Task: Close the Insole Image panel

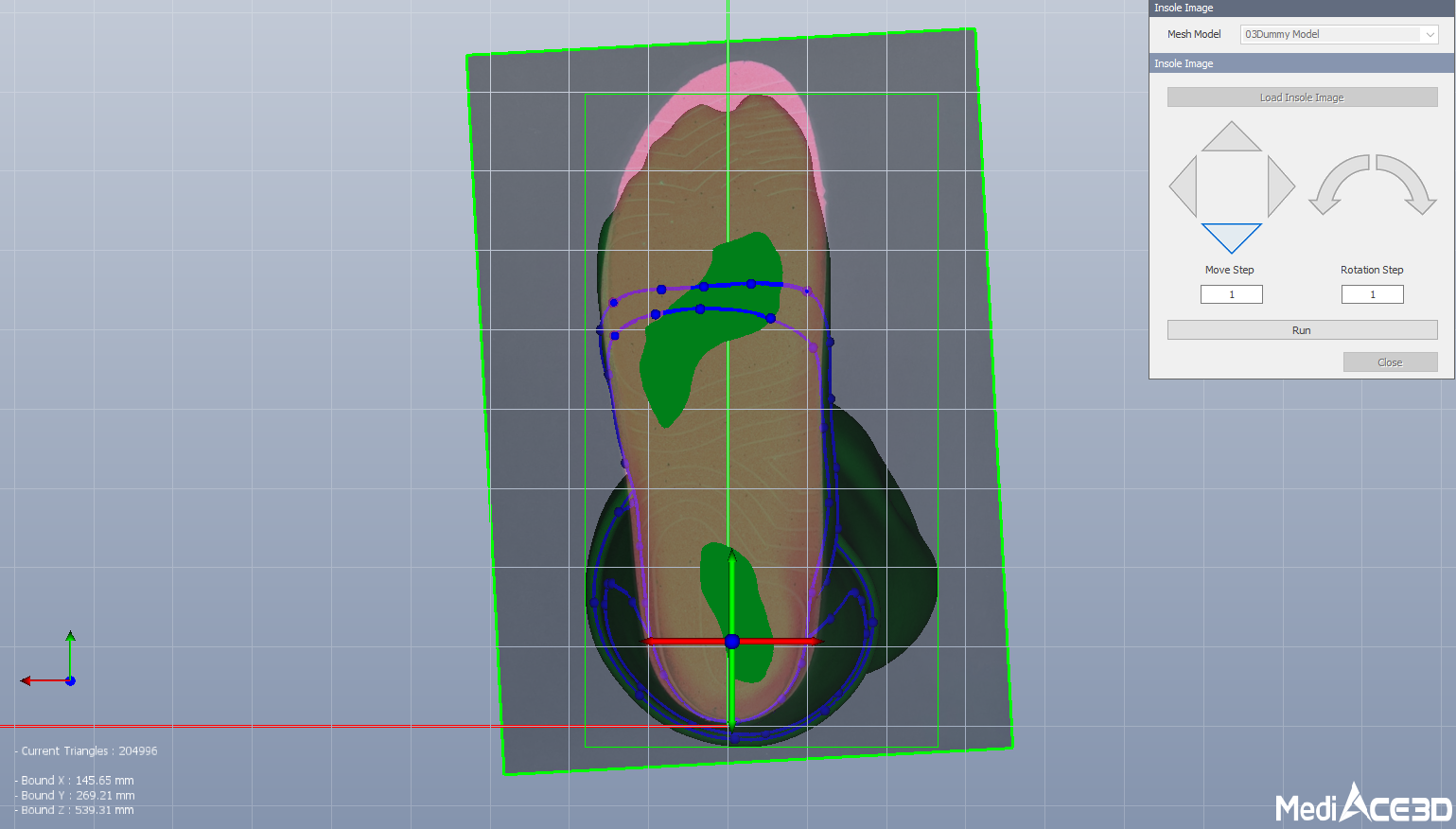Action: [1390, 362]
